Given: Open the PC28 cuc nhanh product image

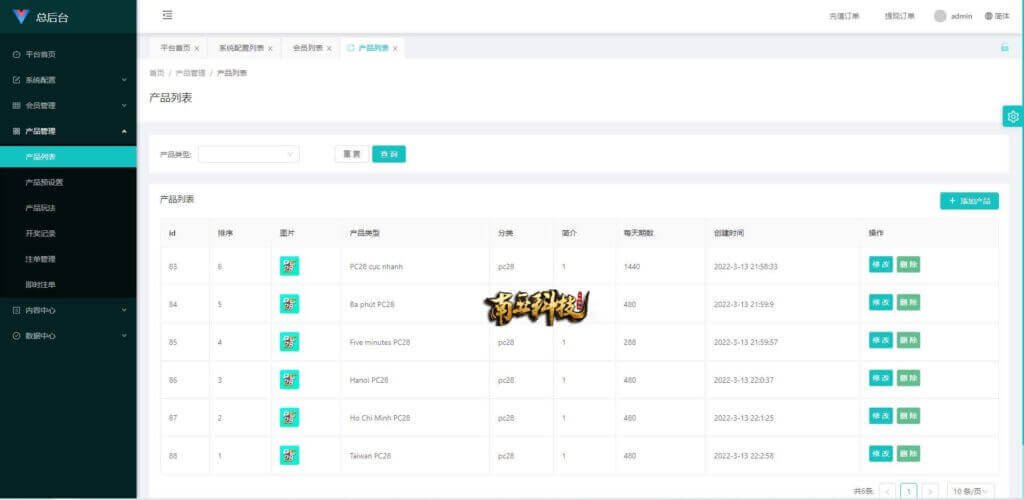Looking at the screenshot, I should 289,266.
